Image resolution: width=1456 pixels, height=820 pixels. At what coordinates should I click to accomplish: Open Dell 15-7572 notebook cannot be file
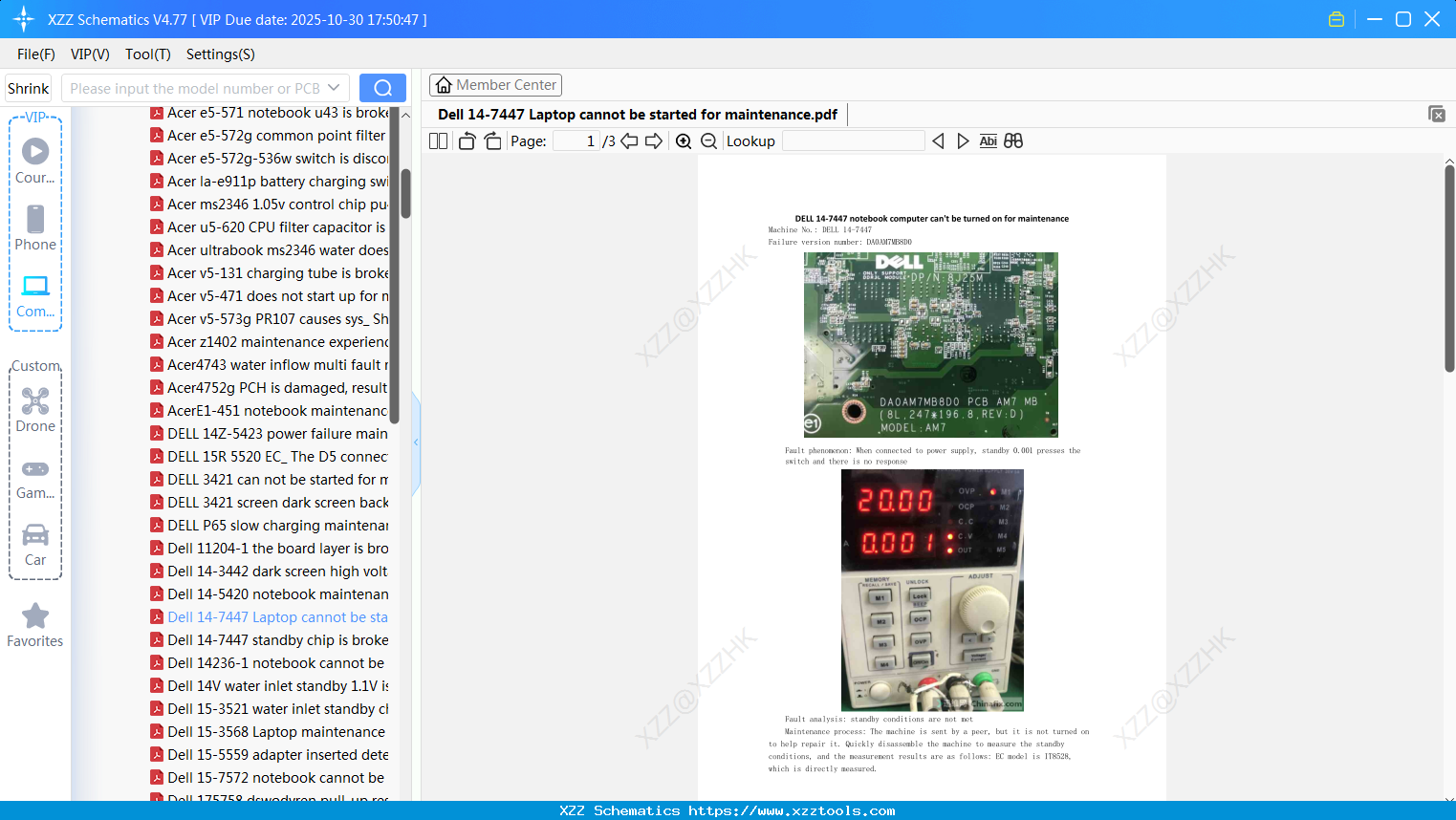(x=269, y=778)
